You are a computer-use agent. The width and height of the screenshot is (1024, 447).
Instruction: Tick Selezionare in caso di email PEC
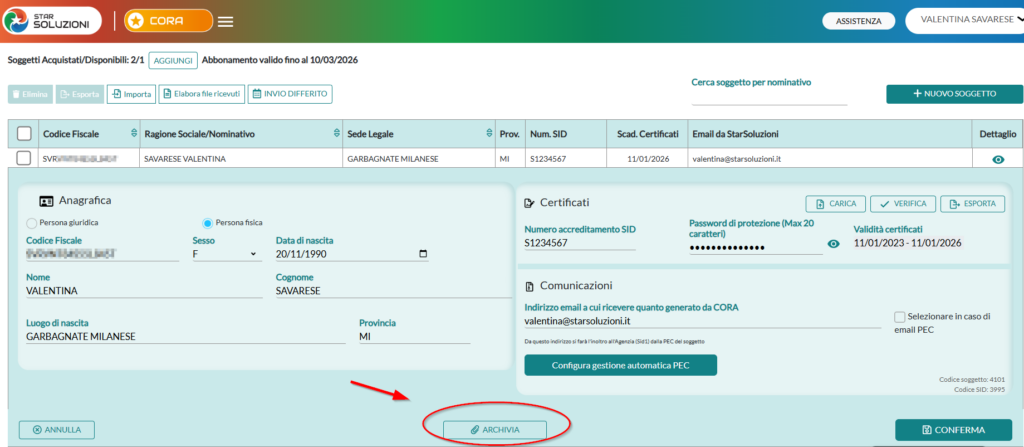click(901, 316)
